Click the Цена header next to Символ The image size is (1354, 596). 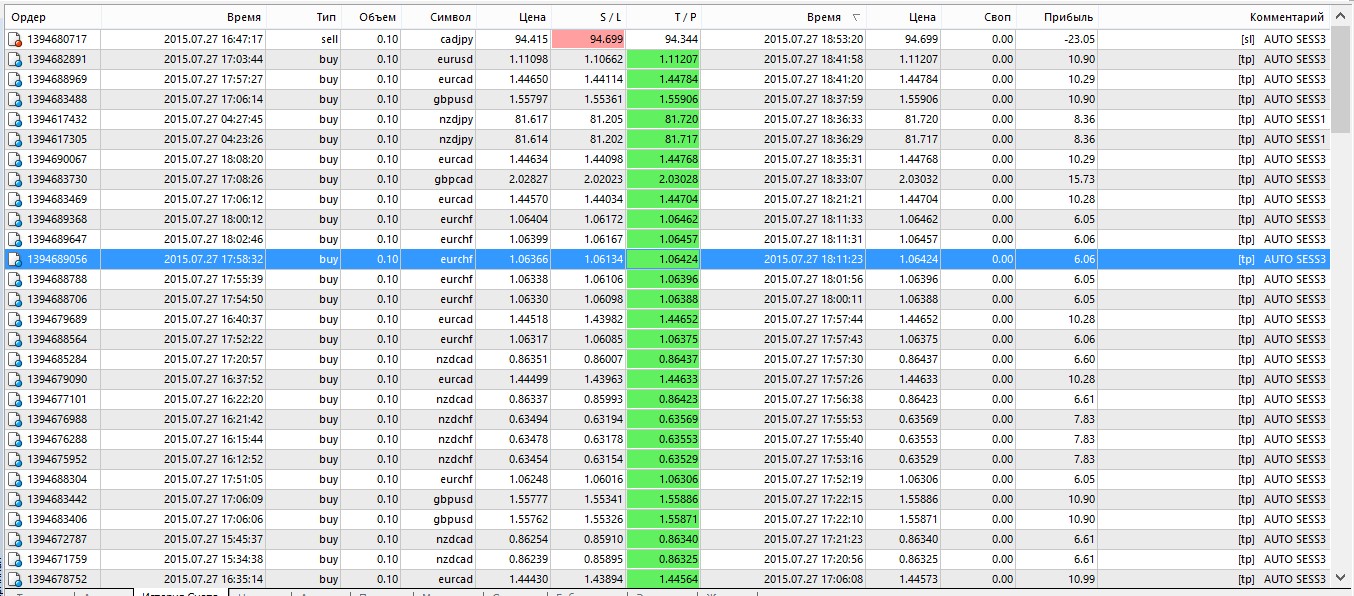pyautogui.click(x=514, y=18)
